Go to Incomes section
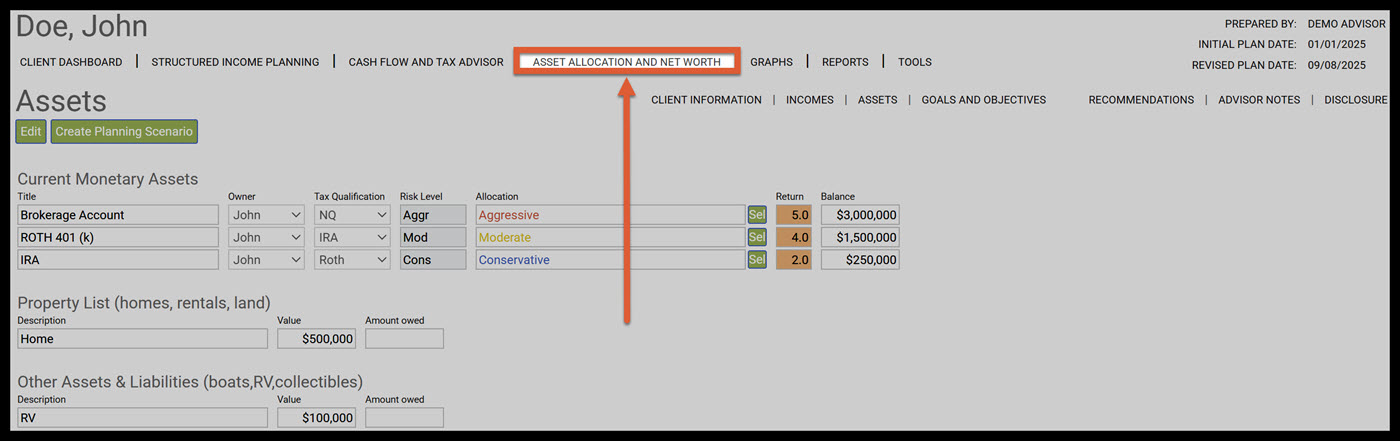Screen dimensions: 1400x442 (810, 100)
